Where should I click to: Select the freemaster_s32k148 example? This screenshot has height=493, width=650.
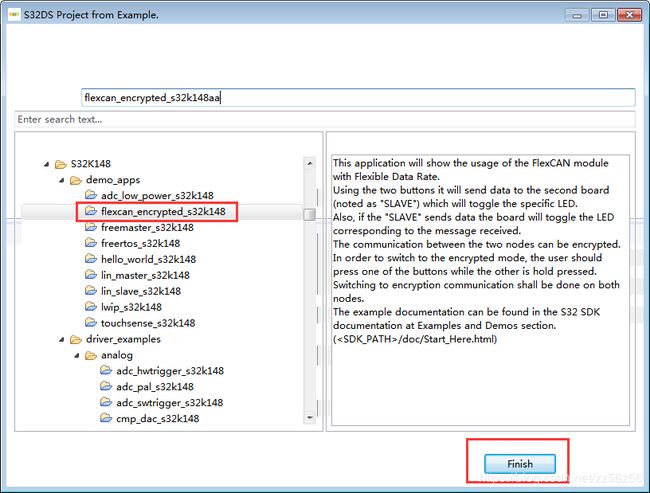(147, 228)
